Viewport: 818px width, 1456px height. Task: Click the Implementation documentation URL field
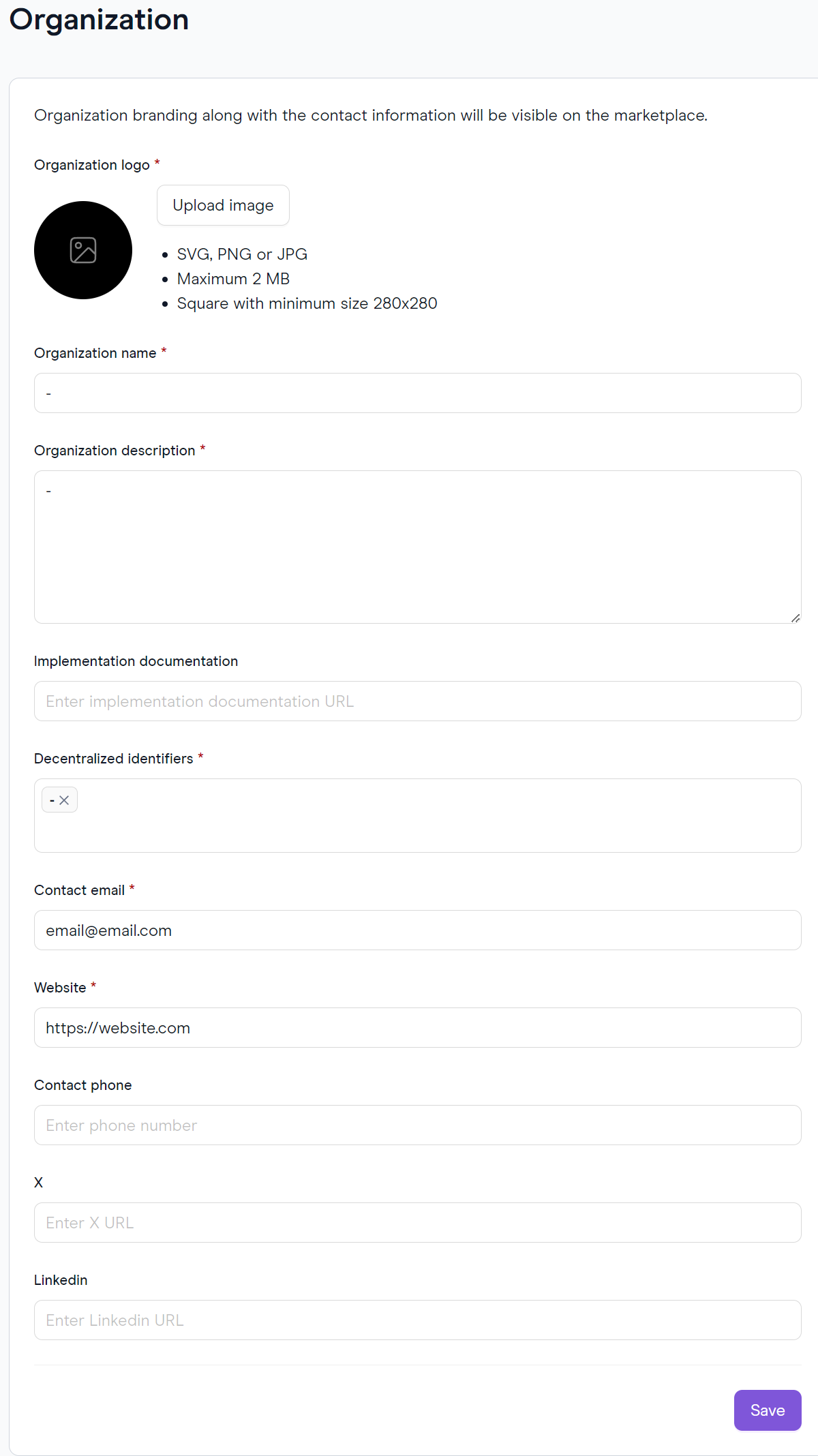[418, 701]
